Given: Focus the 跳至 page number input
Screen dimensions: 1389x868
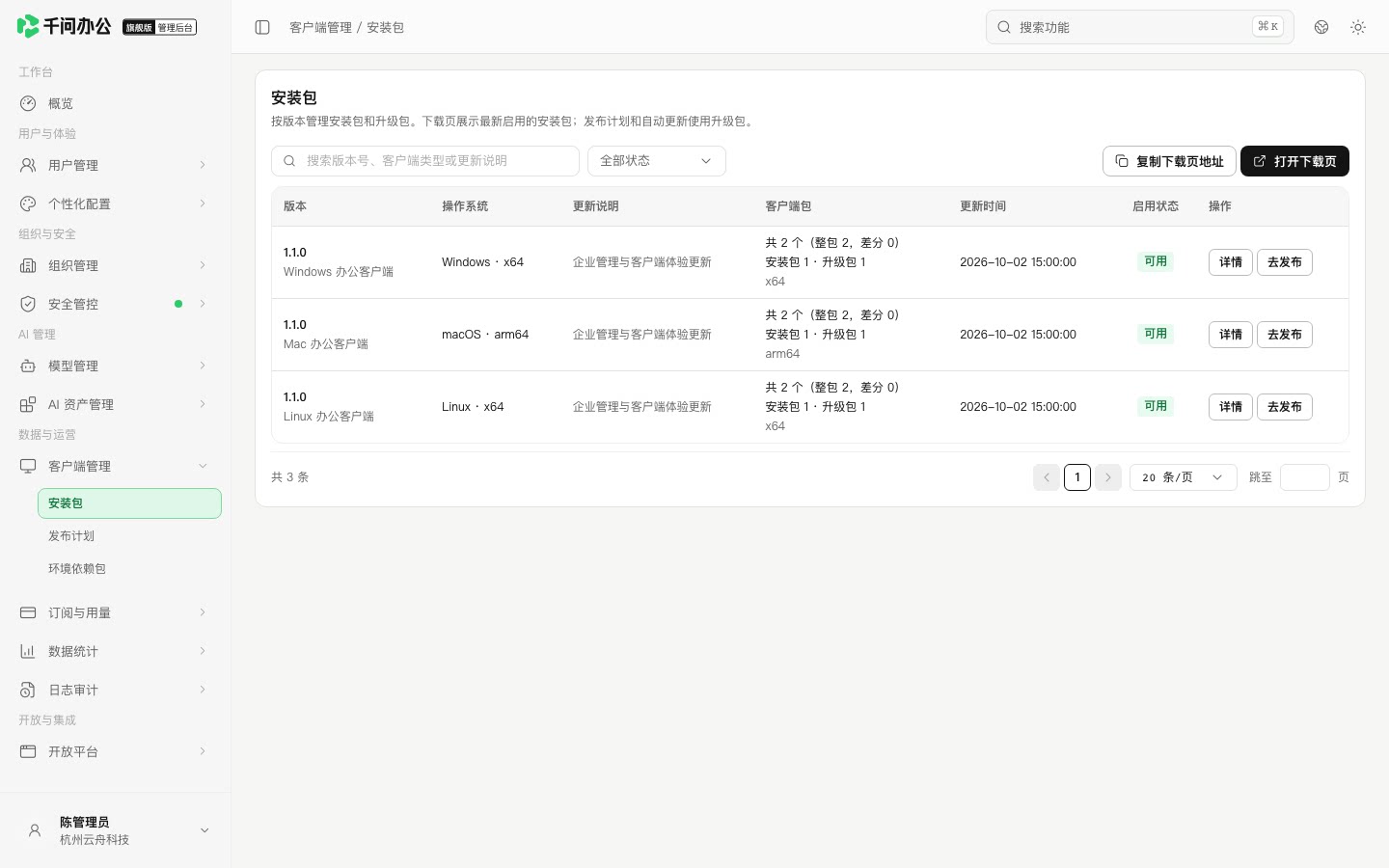Looking at the screenshot, I should click(x=1305, y=477).
